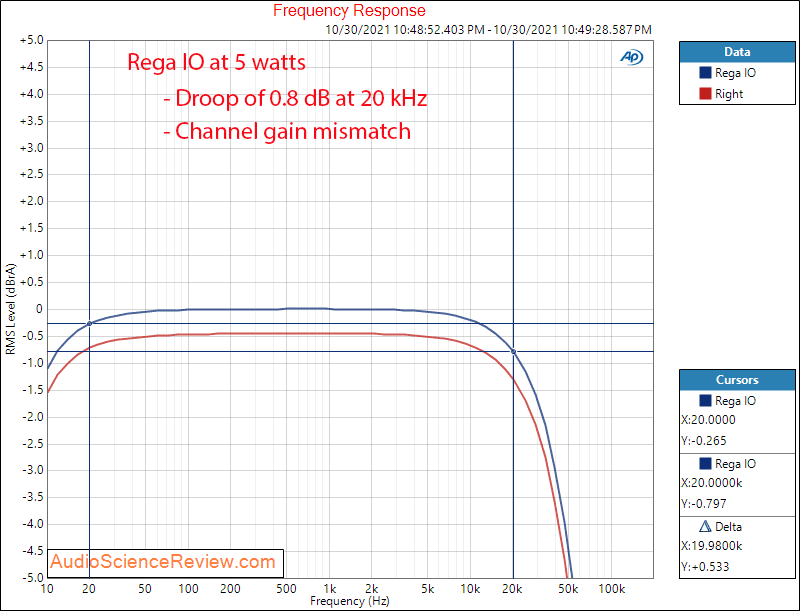Screen dimensions: 800x611
Task: Click the cursor marker at 20 Hz on blue curve
Action: (90, 323)
